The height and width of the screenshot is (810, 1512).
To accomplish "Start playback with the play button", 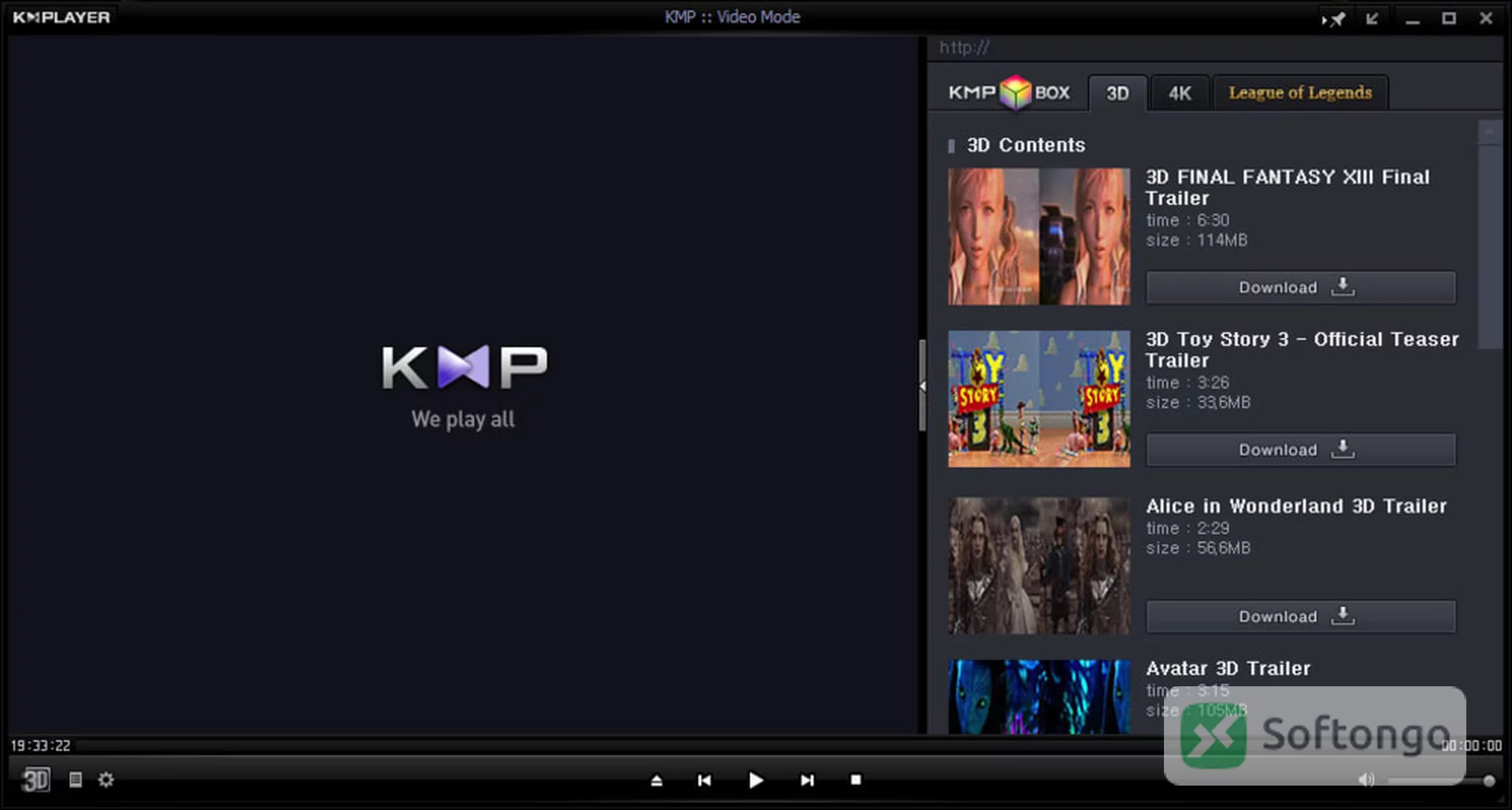I will click(755, 780).
